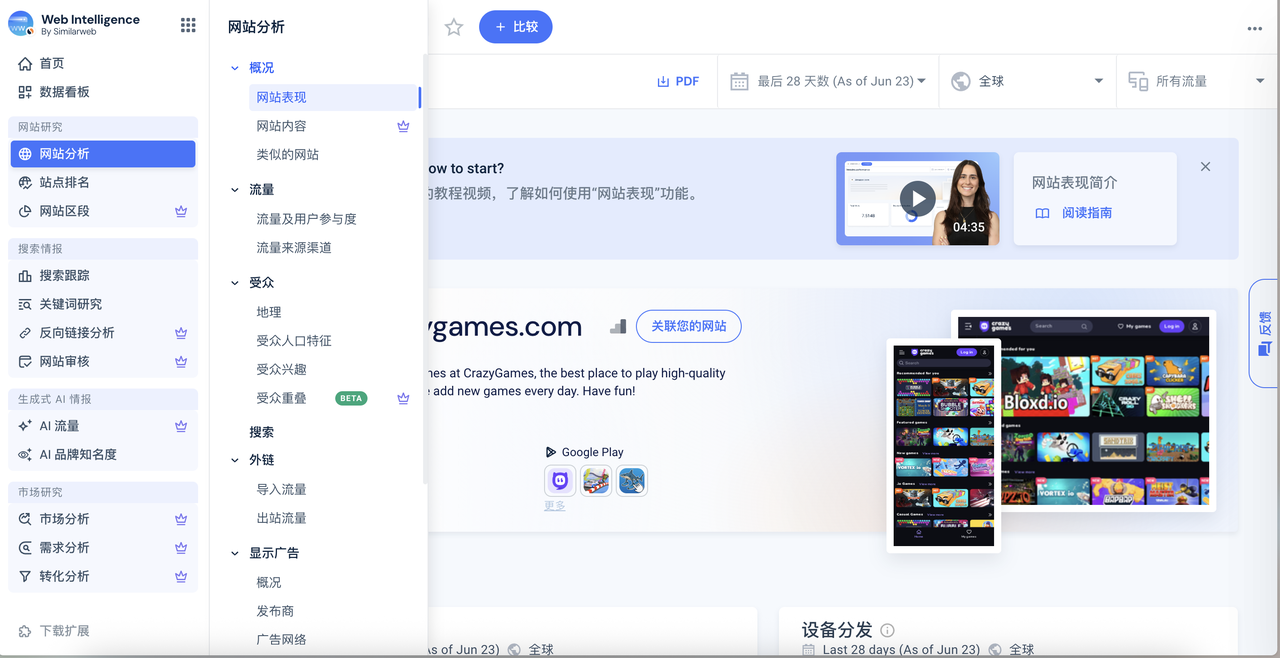This screenshot has width=1280, height=658.
Task: Play the tutorial video
Action: point(917,198)
